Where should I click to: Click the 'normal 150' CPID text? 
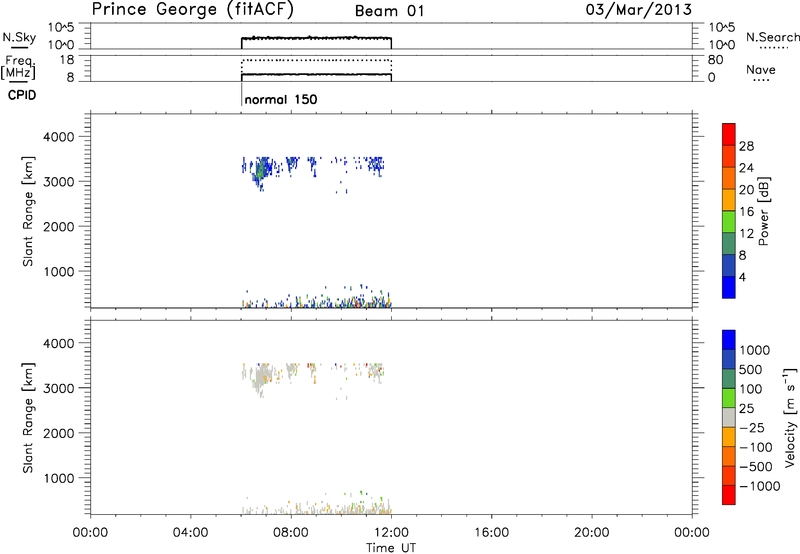click(281, 99)
